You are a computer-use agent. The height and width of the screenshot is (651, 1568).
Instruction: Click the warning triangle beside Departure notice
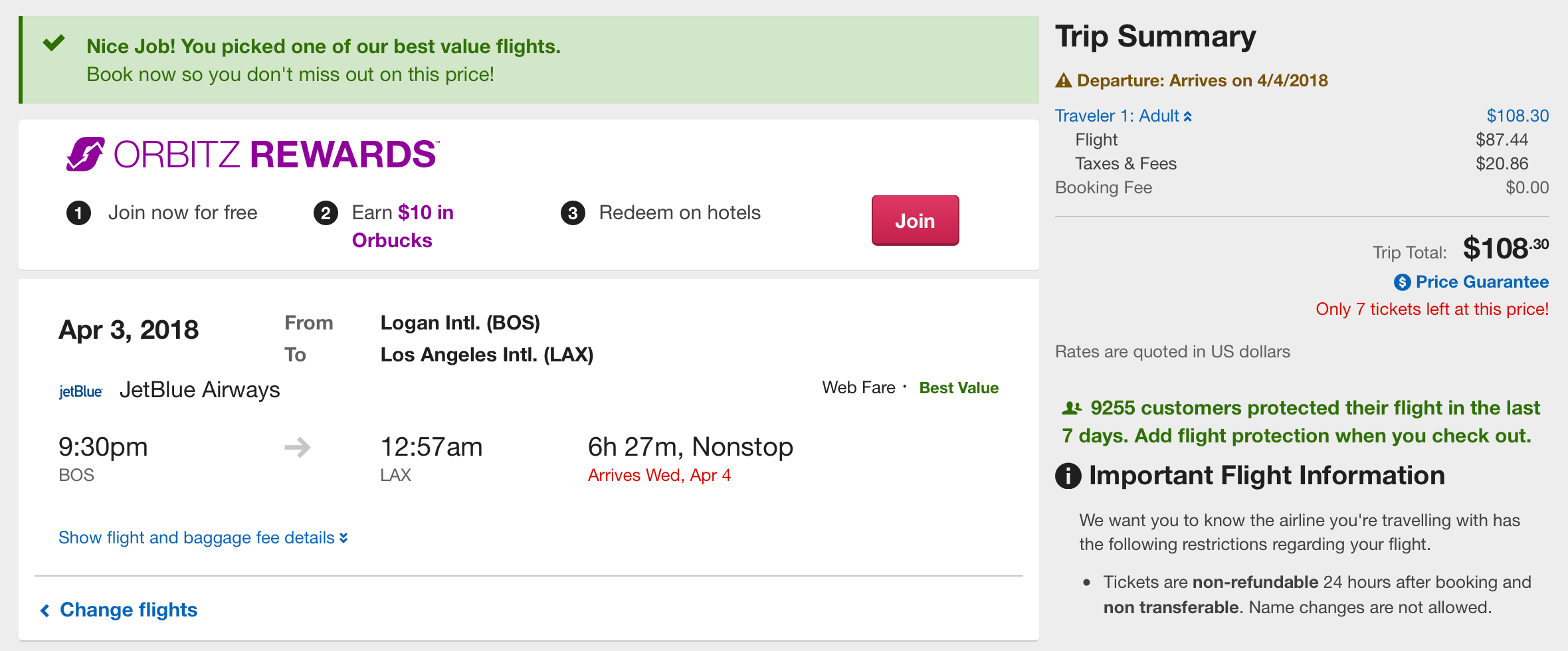pos(1063,81)
